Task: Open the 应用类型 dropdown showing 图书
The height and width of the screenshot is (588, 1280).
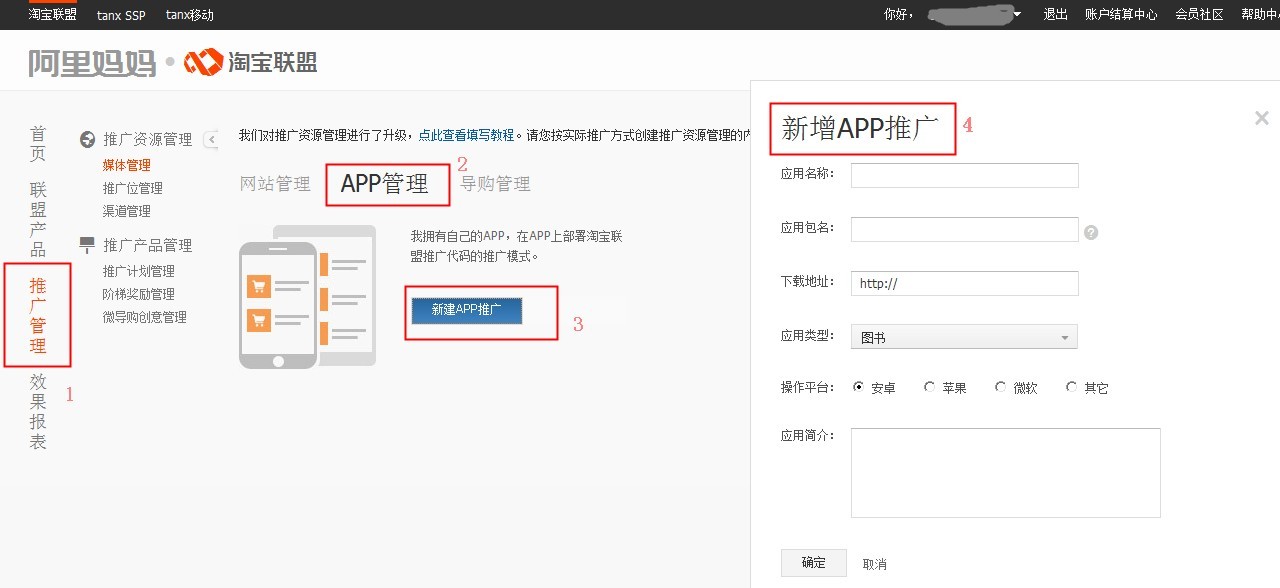Action: tap(964, 337)
